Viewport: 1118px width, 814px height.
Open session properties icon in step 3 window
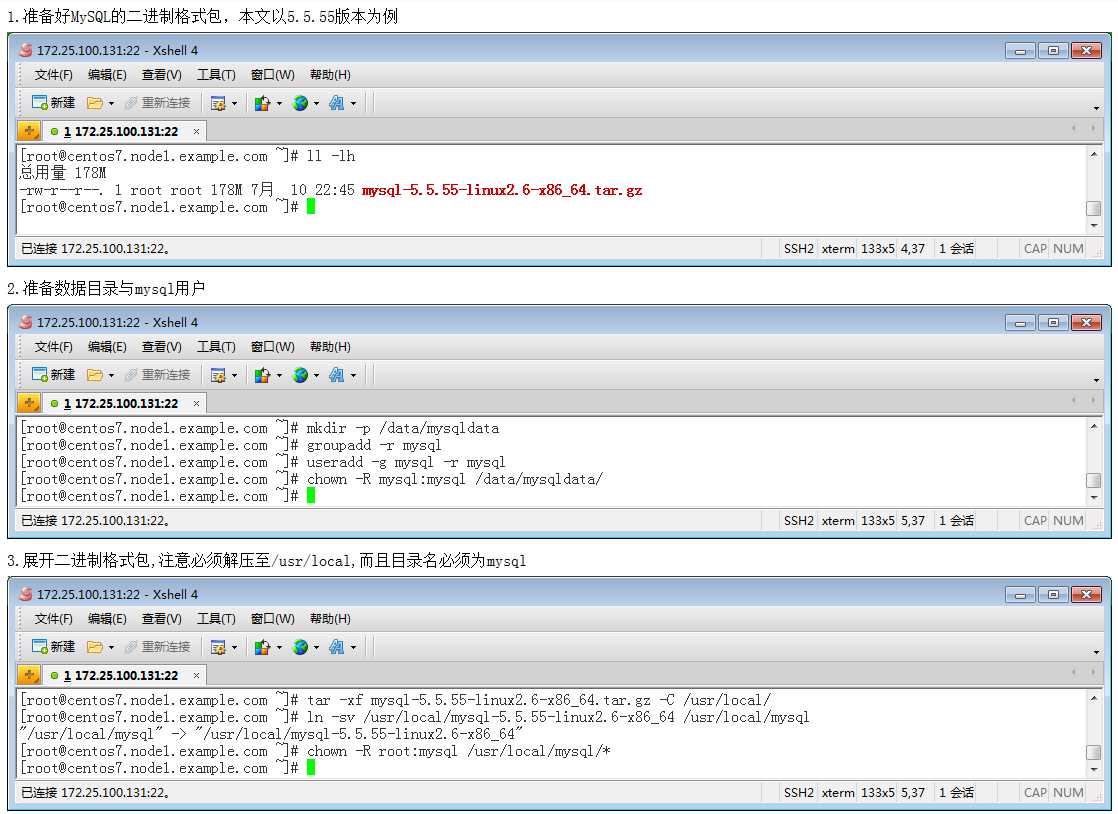(218, 647)
